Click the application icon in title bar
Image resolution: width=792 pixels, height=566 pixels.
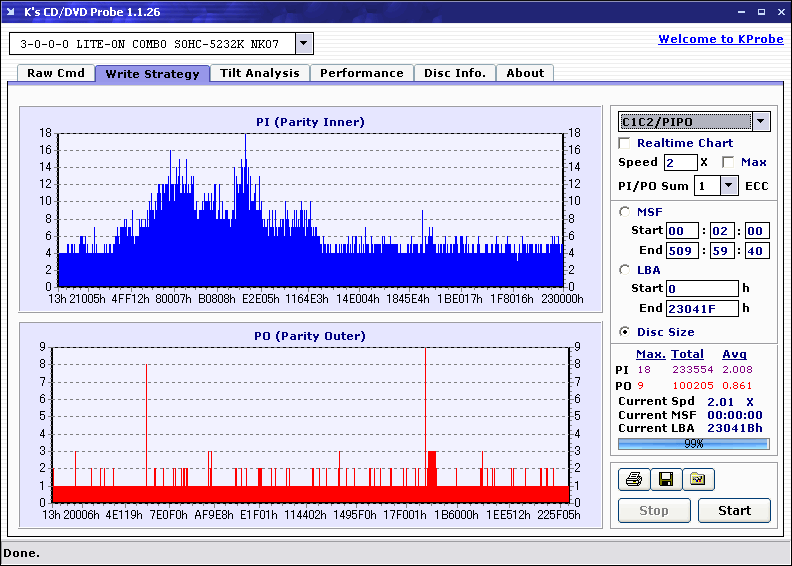point(10,11)
